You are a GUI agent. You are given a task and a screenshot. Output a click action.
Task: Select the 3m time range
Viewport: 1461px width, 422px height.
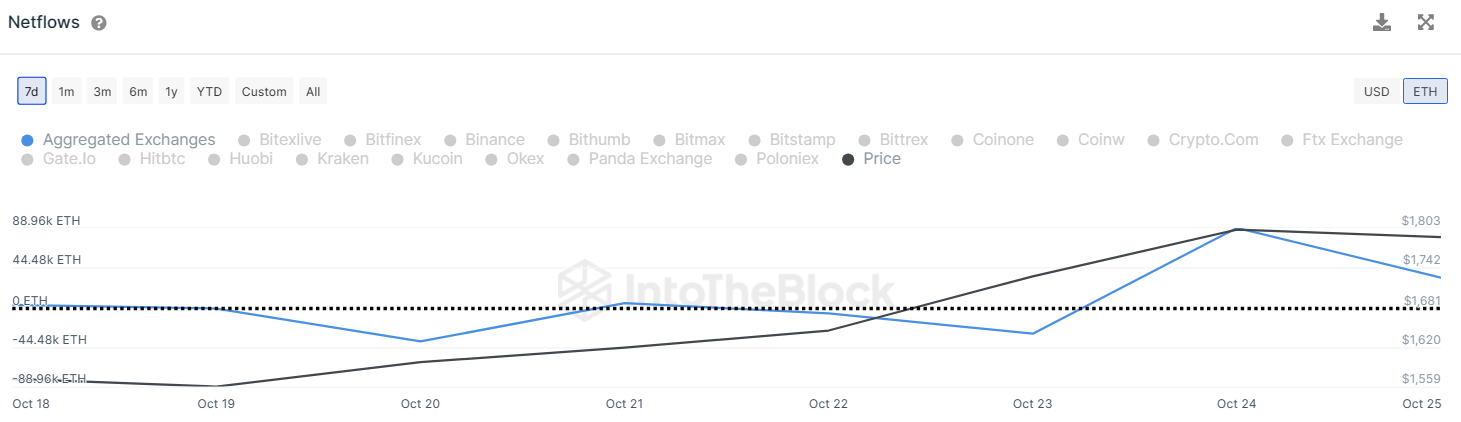pyautogui.click(x=102, y=92)
